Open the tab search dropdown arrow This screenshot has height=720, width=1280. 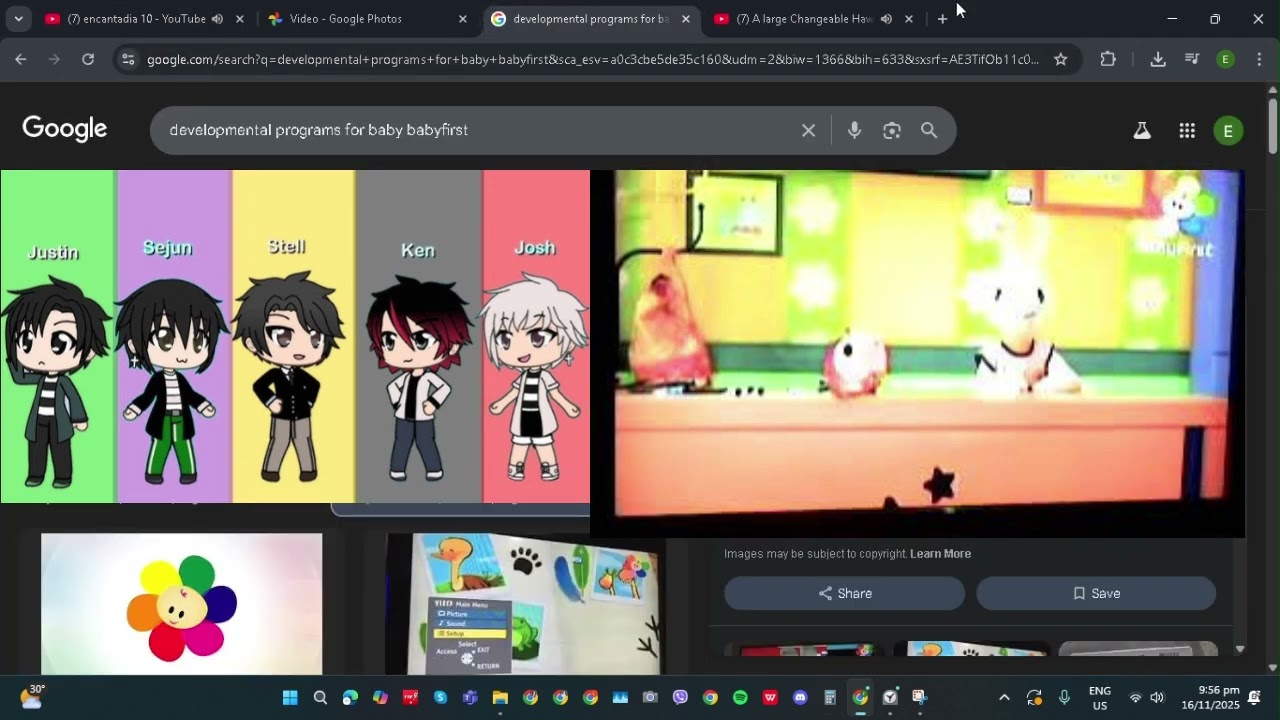tap(18, 19)
